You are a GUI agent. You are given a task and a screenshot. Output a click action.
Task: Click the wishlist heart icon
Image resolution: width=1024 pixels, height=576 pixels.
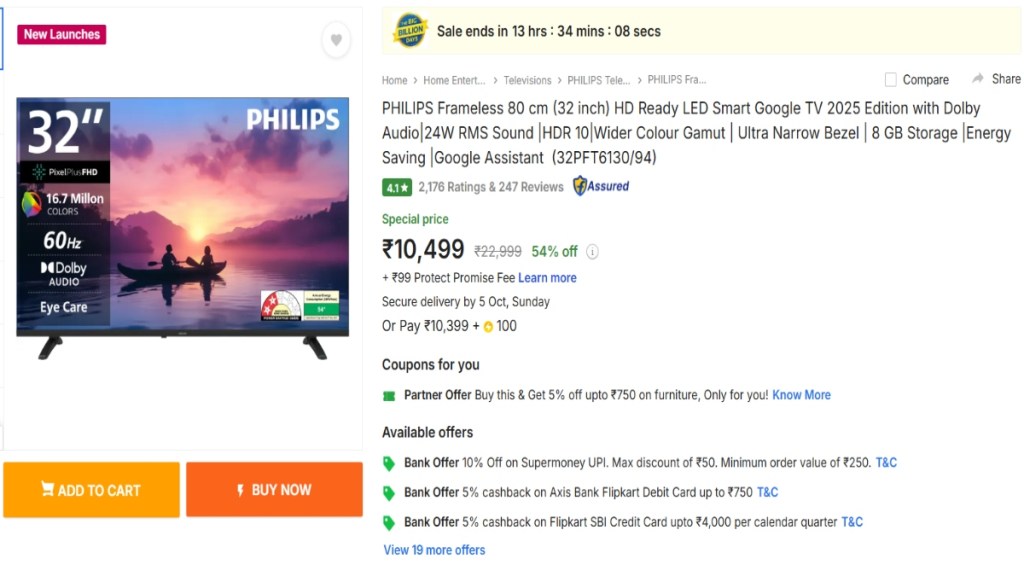tap(336, 41)
